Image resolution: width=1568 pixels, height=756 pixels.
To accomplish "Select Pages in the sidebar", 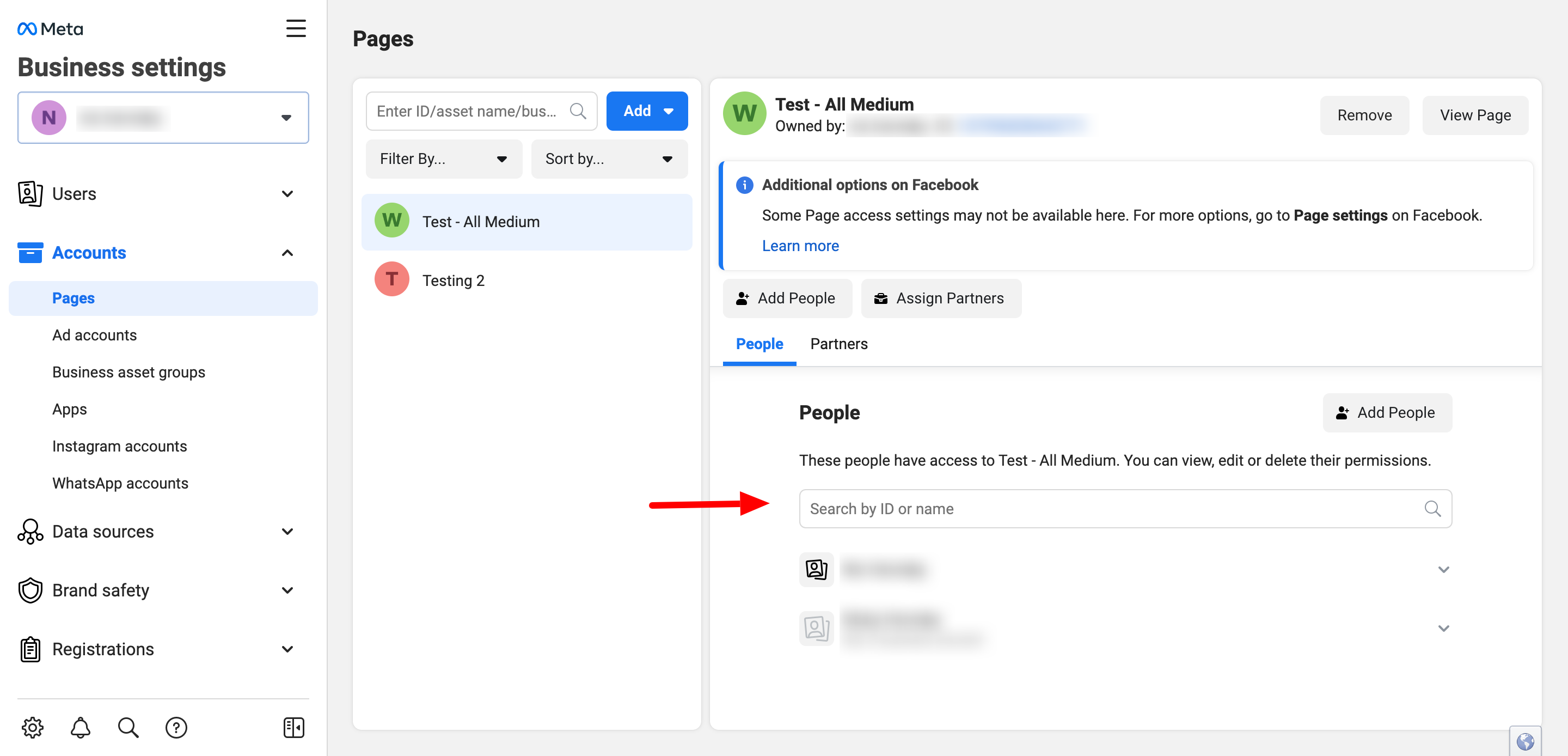I will coord(163,298).
